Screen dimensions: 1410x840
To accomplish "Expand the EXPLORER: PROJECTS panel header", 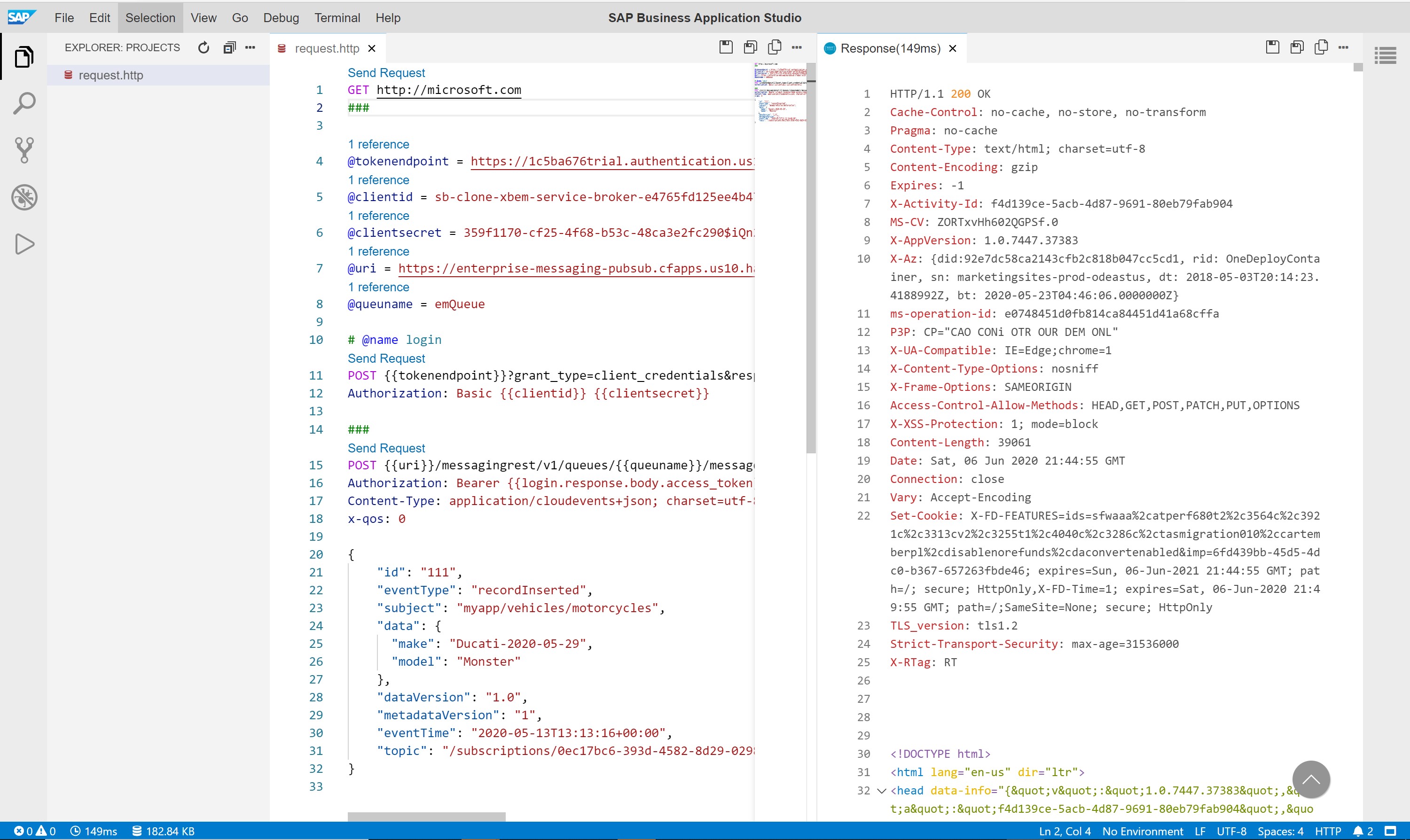I will point(122,47).
